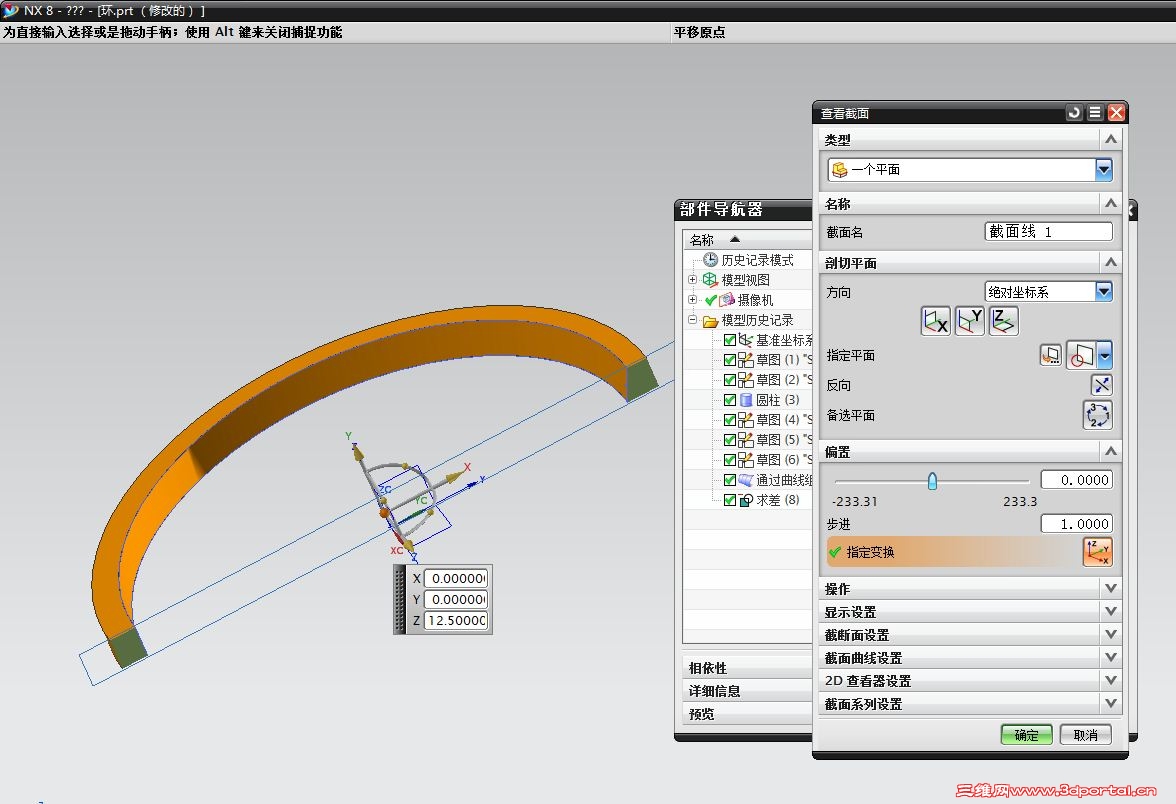Uncheck the 草图 (1) checkbox
Viewport: 1176px width, 804px height.
click(729, 360)
